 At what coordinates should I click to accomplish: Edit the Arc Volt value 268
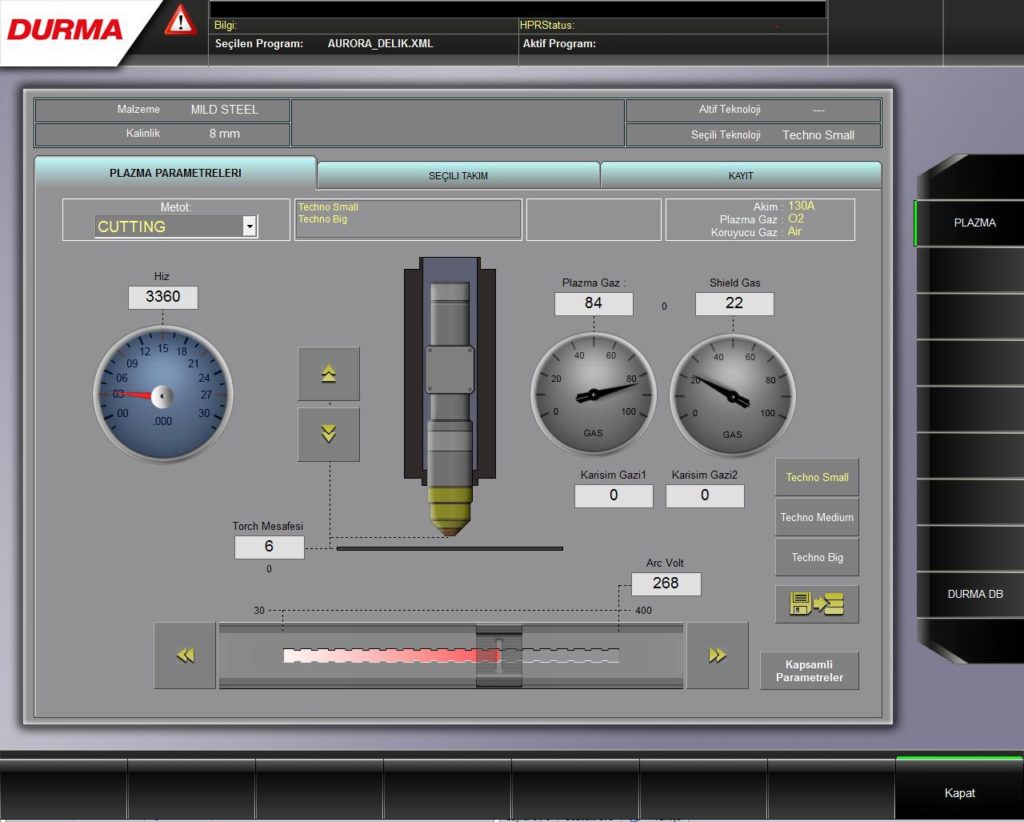point(665,584)
